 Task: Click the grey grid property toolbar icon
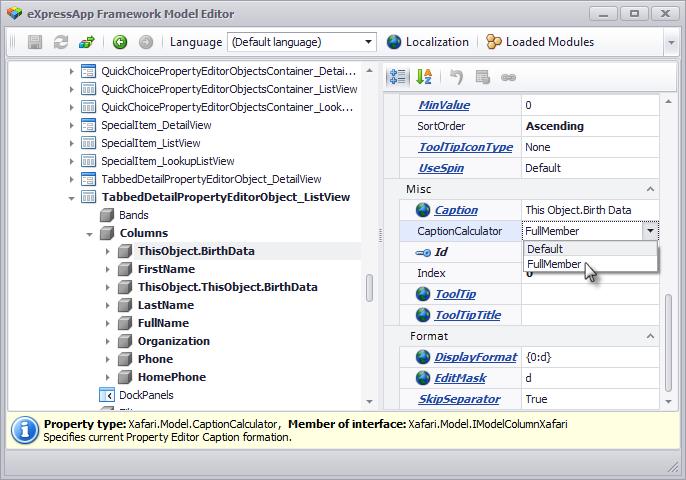click(482, 77)
